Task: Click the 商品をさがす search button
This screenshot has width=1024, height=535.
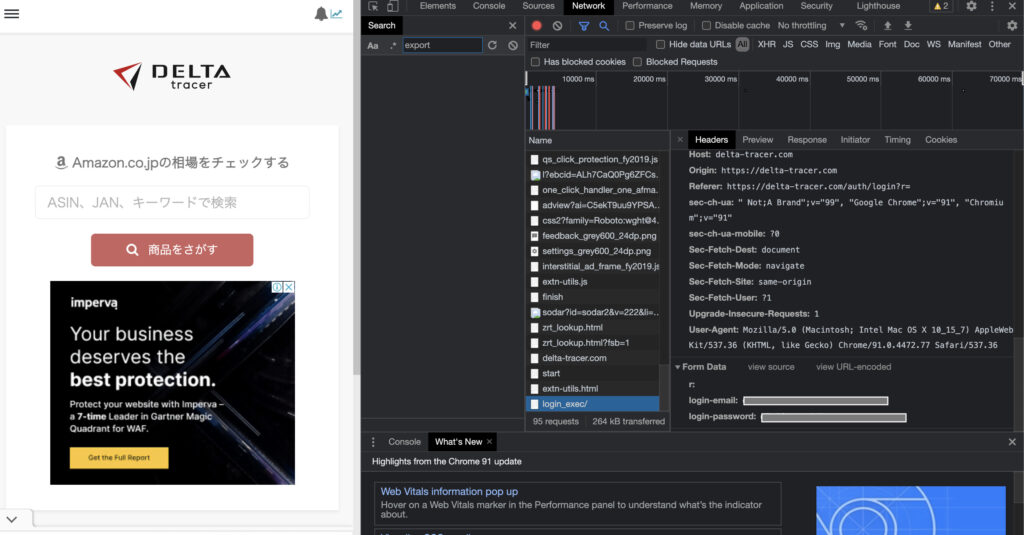Action: coord(172,250)
